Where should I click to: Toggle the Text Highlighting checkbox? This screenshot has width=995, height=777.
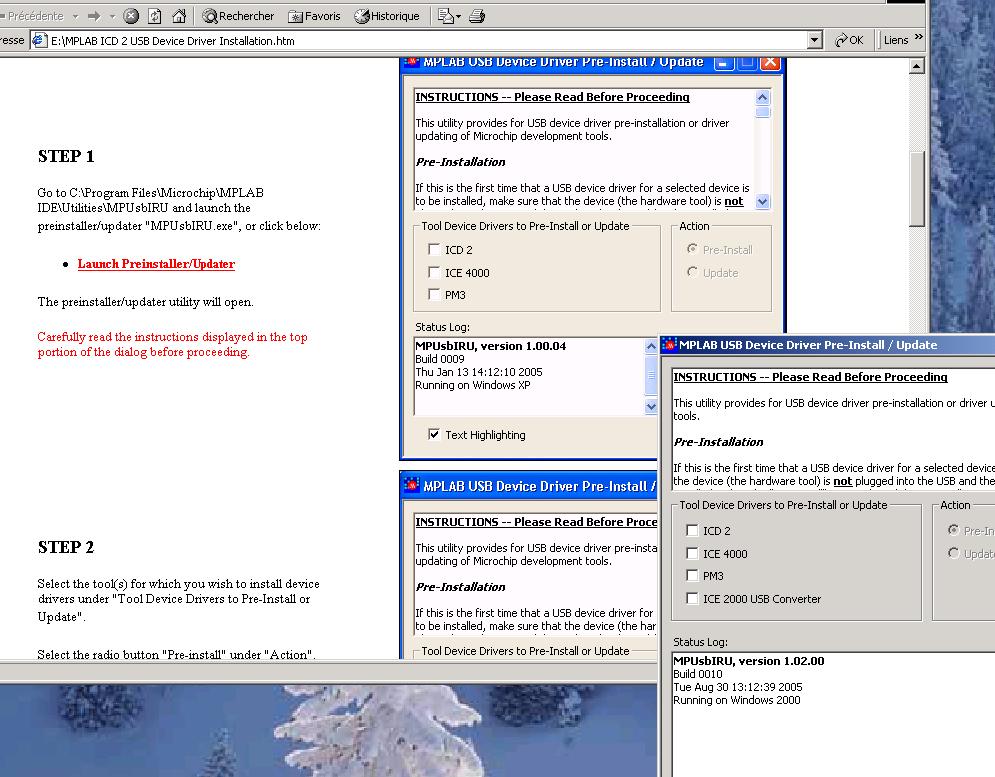coord(434,435)
